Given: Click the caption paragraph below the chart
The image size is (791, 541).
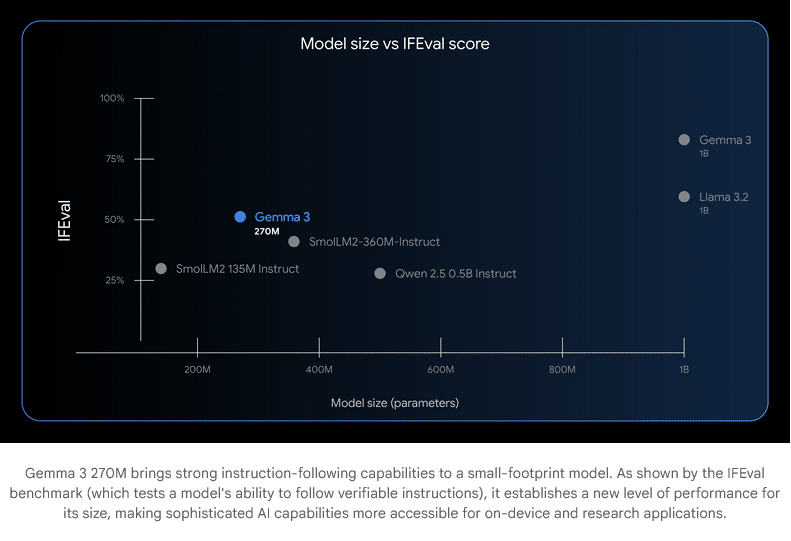Looking at the screenshot, I should (395, 494).
